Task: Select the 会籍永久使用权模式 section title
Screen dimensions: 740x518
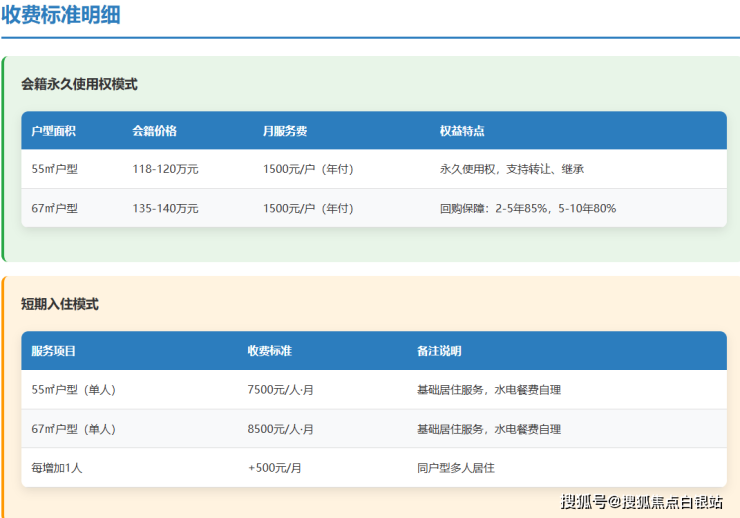Action: pos(79,84)
